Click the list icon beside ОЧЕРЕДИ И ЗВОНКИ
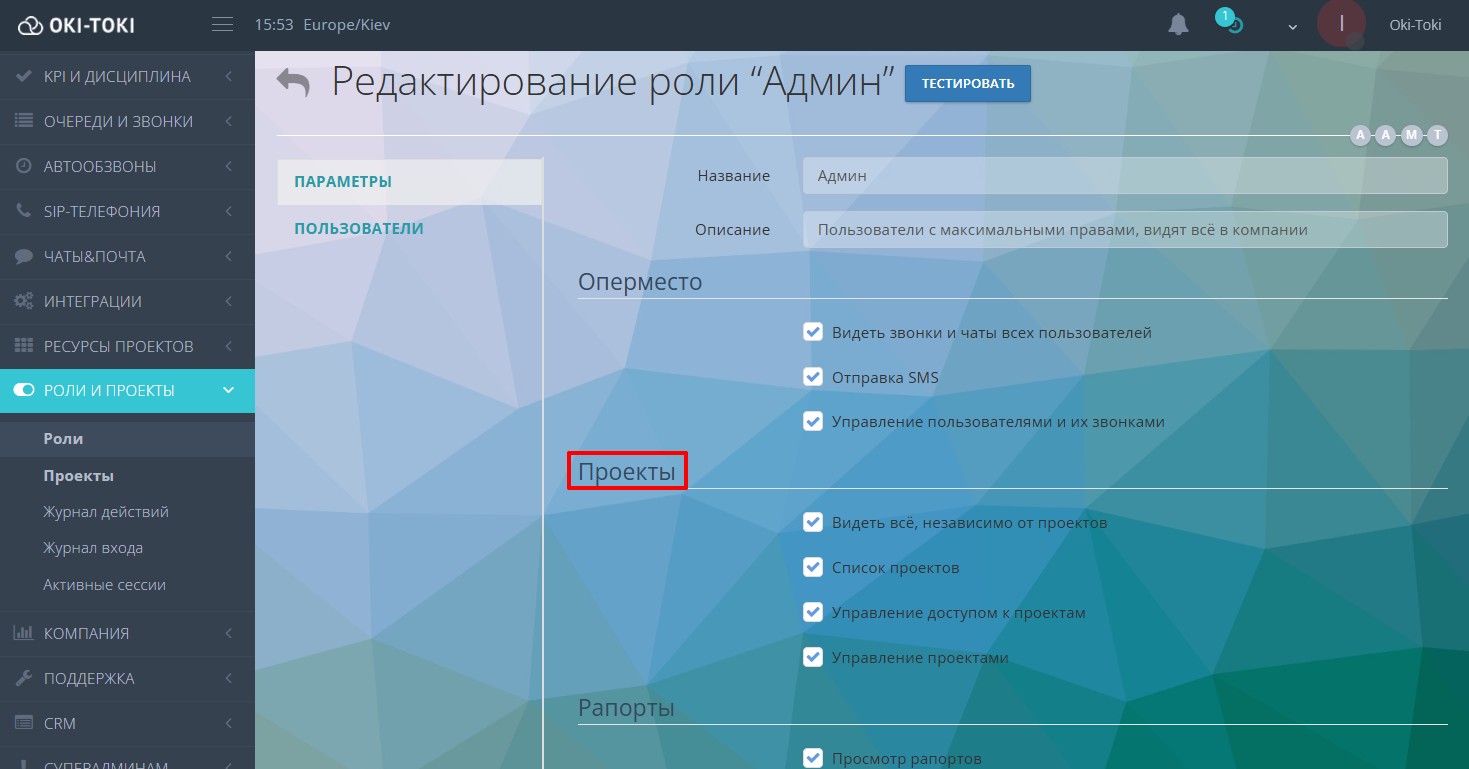 (23, 121)
